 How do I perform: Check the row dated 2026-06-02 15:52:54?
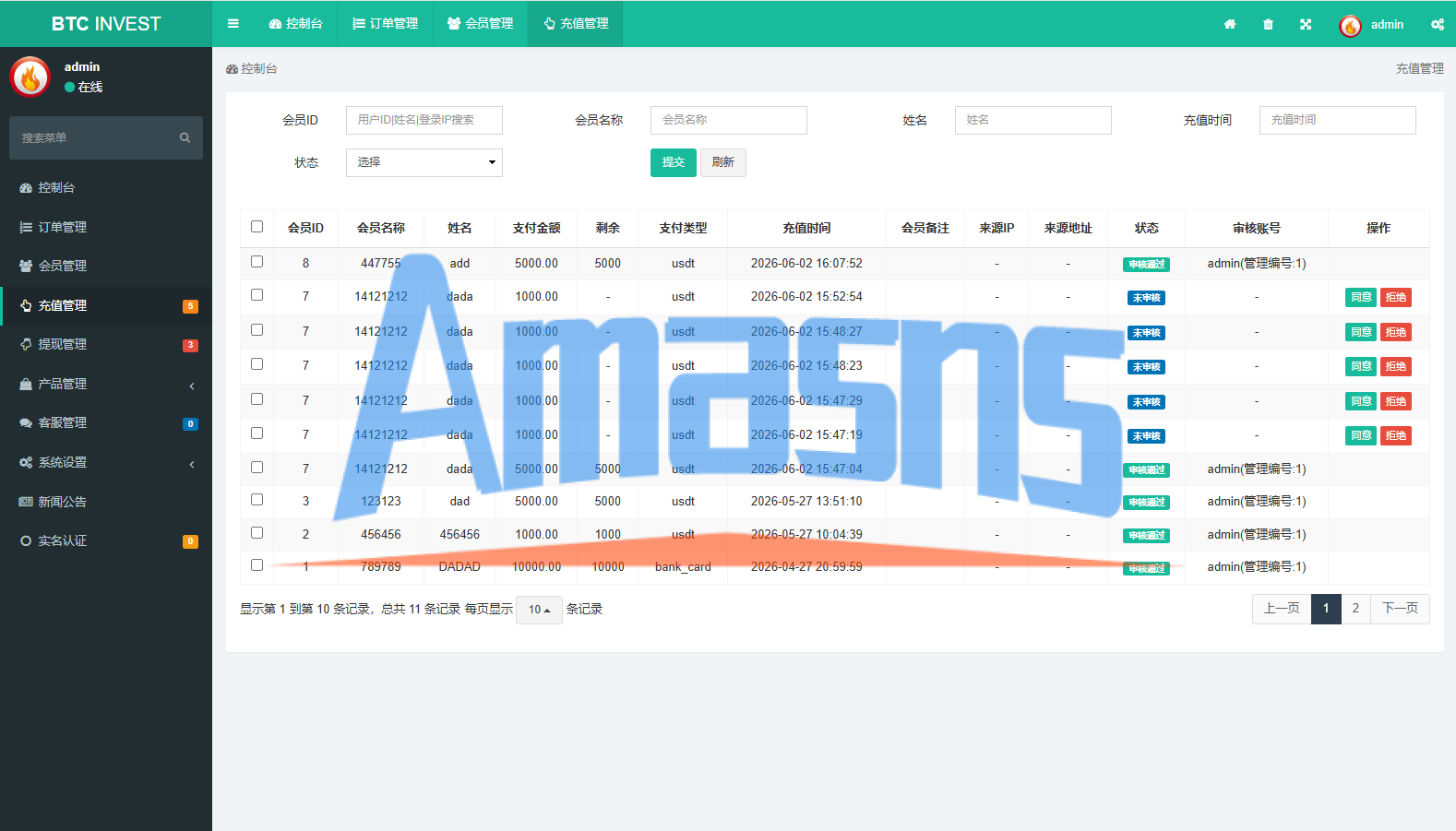point(257,295)
